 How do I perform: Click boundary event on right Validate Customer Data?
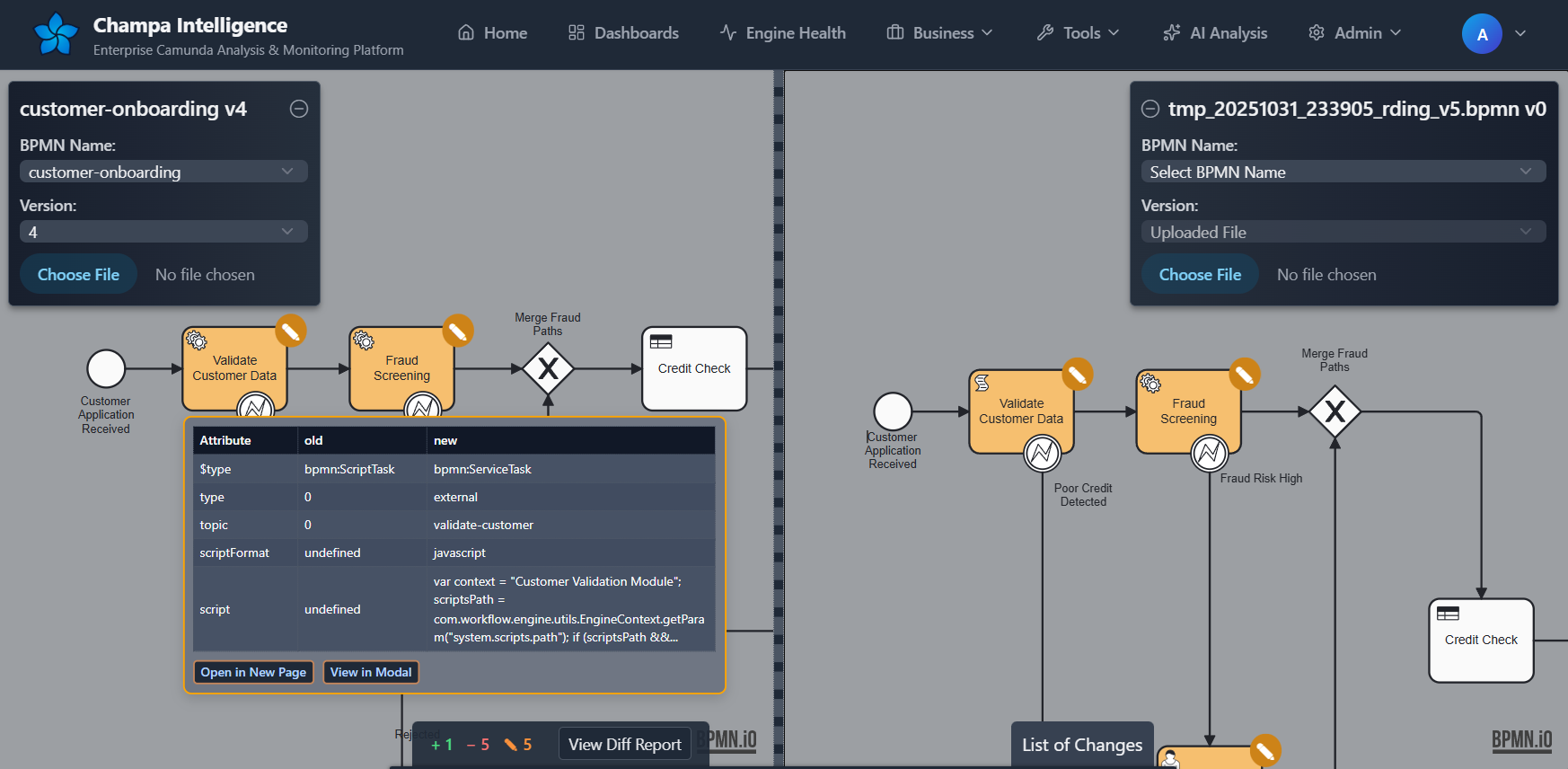click(x=1043, y=454)
